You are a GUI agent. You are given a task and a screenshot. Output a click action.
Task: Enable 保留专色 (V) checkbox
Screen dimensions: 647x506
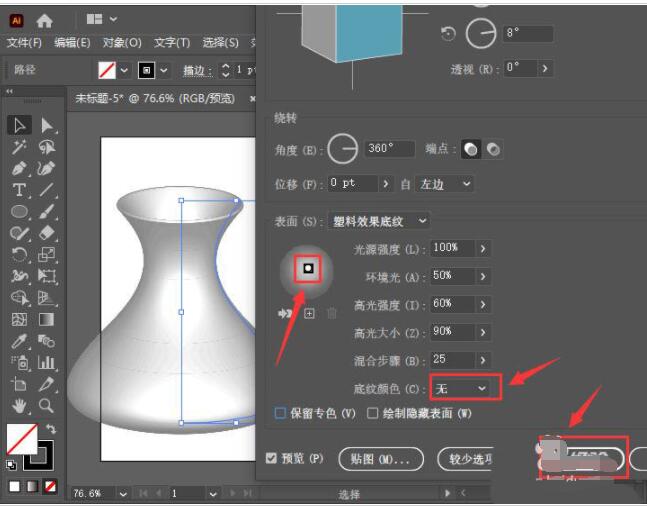280,413
